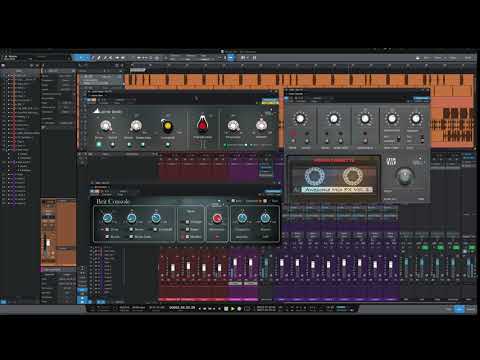Toggle lower-left checkbox in Brit Console's left section
The image size is (480, 360).
point(107,236)
